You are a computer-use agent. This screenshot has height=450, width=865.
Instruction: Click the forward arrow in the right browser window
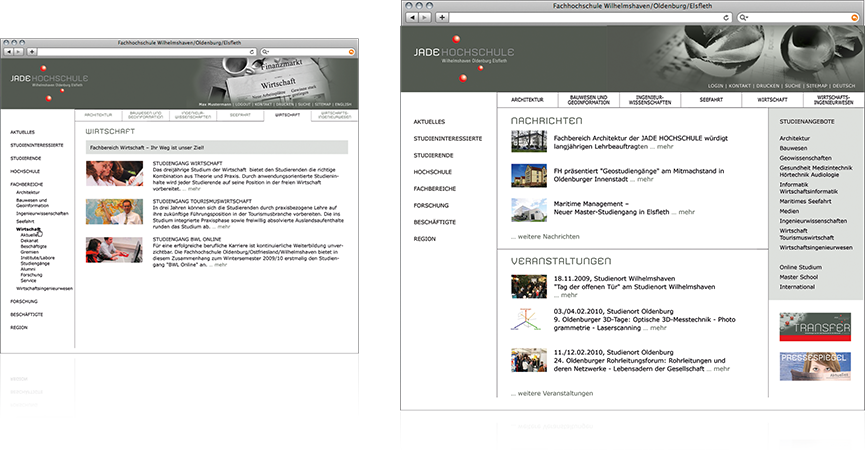pos(426,18)
